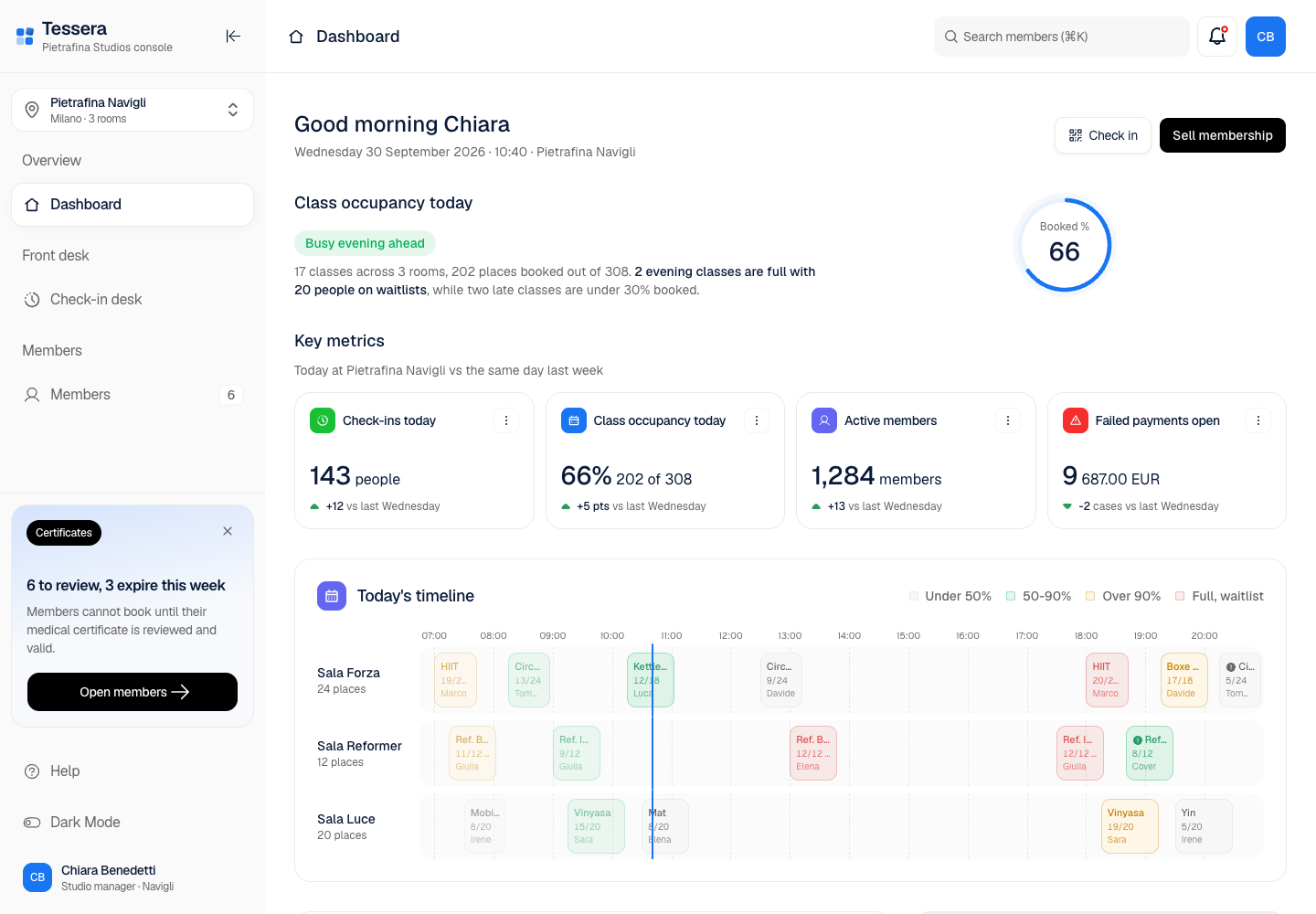Open options menu for Failed payments card
1316x914 pixels.
[1258, 420]
